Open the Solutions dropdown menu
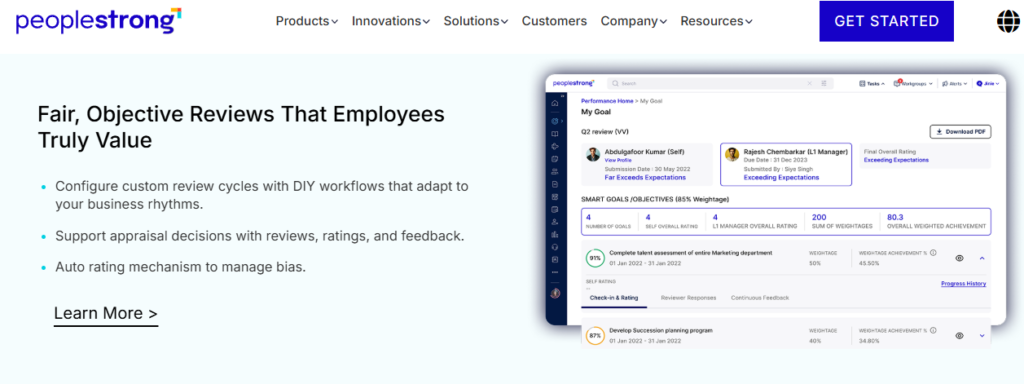The width and height of the screenshot is (1024, 384). (x=476, y=21)
